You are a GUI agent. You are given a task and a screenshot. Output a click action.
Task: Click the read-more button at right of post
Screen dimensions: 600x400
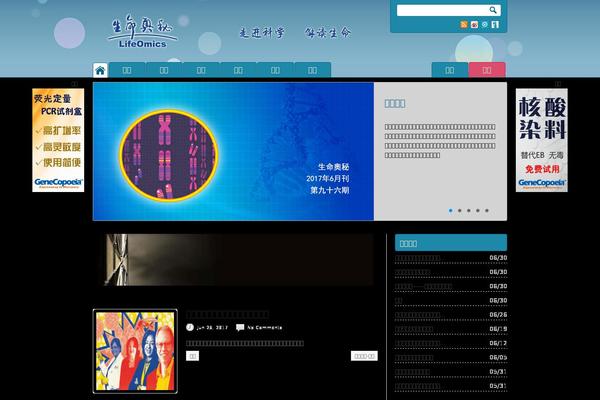coord(364,355)
